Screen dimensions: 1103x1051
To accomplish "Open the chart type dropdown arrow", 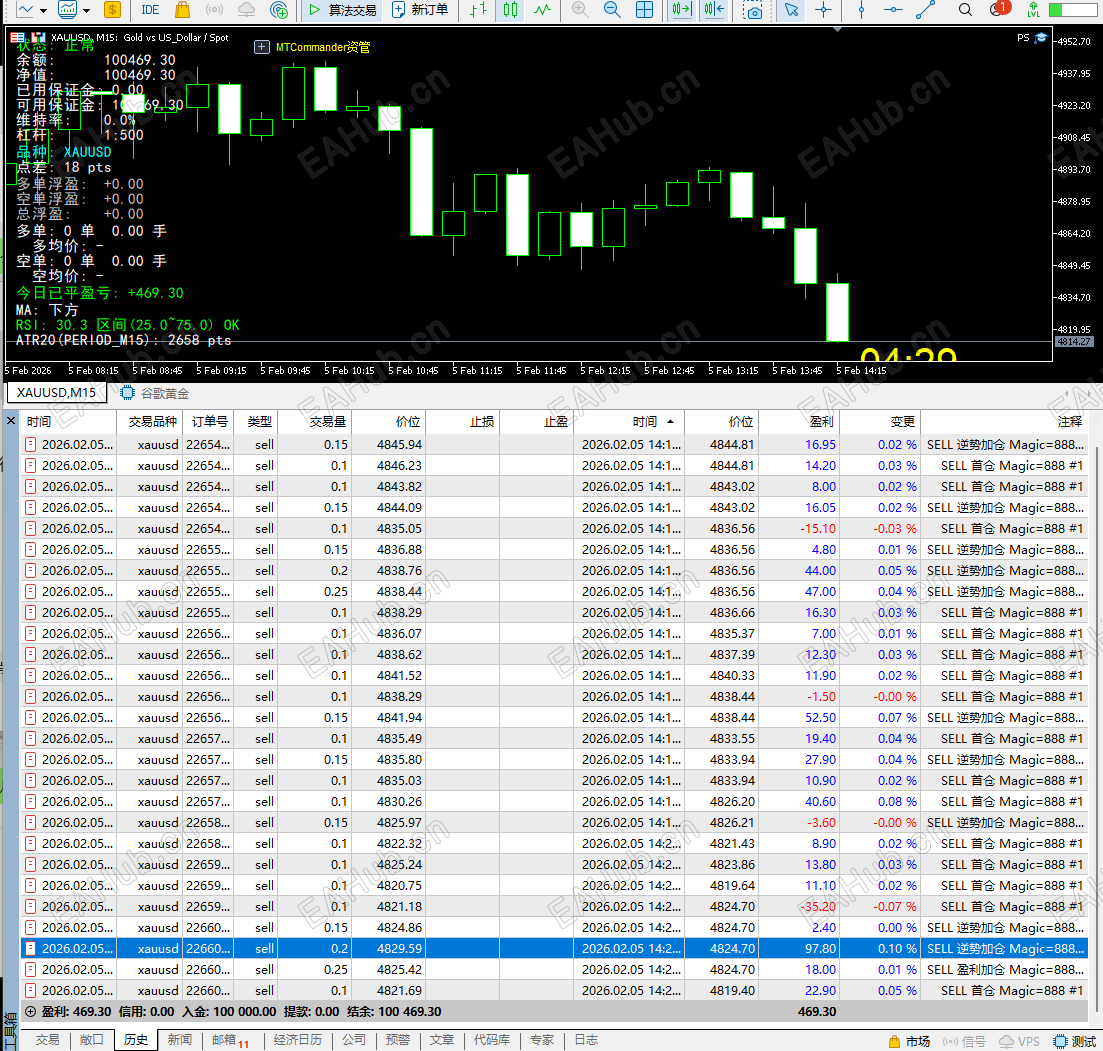I will tap(45, 10).
